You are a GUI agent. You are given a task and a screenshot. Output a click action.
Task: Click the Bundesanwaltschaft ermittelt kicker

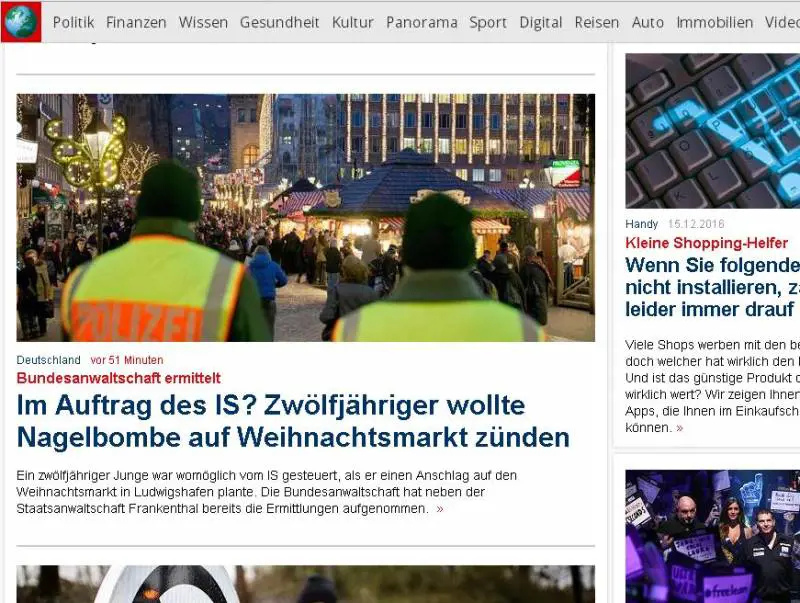118,378
